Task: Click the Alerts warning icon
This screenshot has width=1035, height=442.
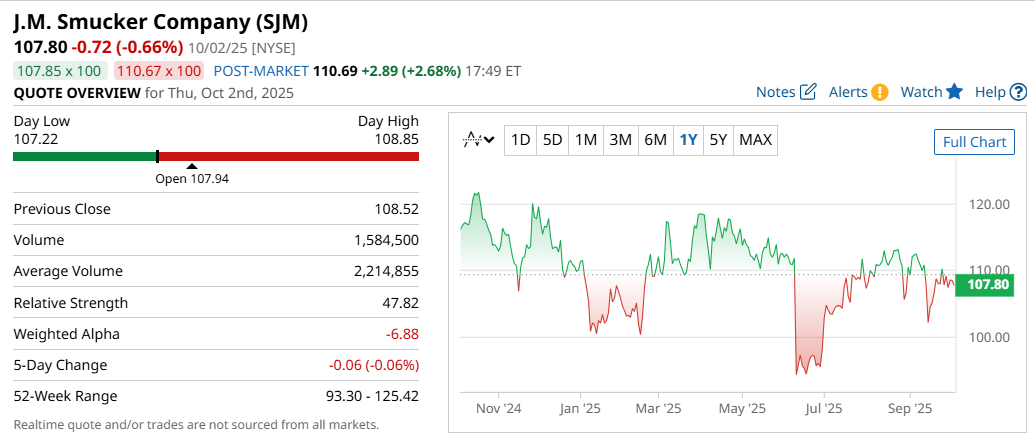Action: coord(880,92)
